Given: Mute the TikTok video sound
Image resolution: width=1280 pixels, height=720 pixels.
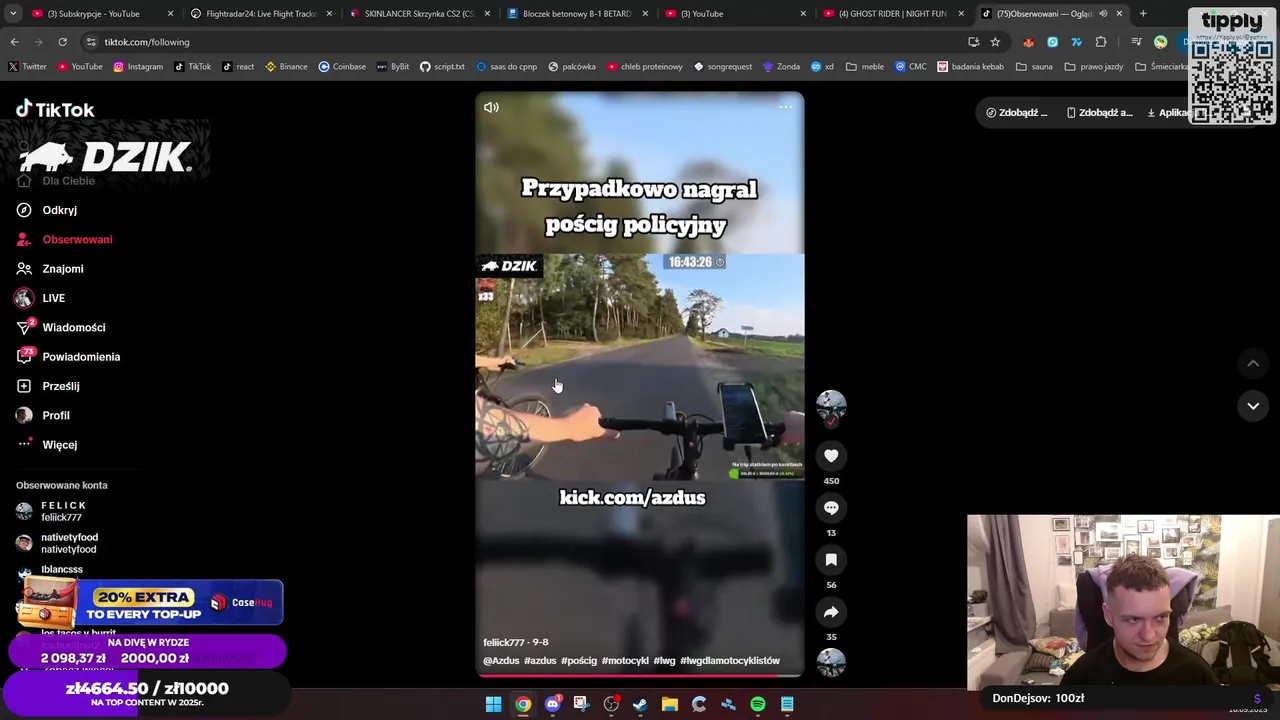Looking at the screenshot, I should coord(491,107).
